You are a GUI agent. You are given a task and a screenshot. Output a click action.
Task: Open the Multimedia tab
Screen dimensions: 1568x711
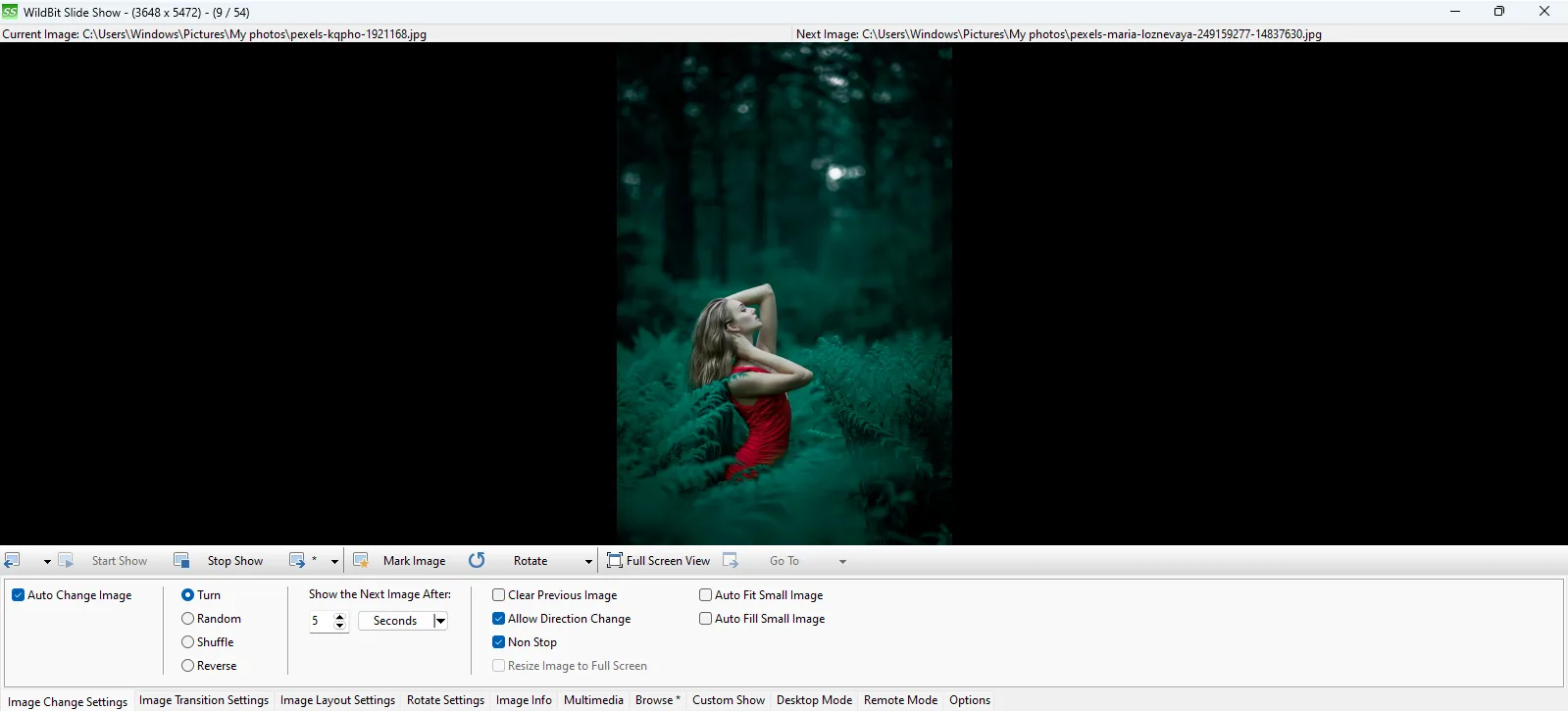[x=593, y=700]
